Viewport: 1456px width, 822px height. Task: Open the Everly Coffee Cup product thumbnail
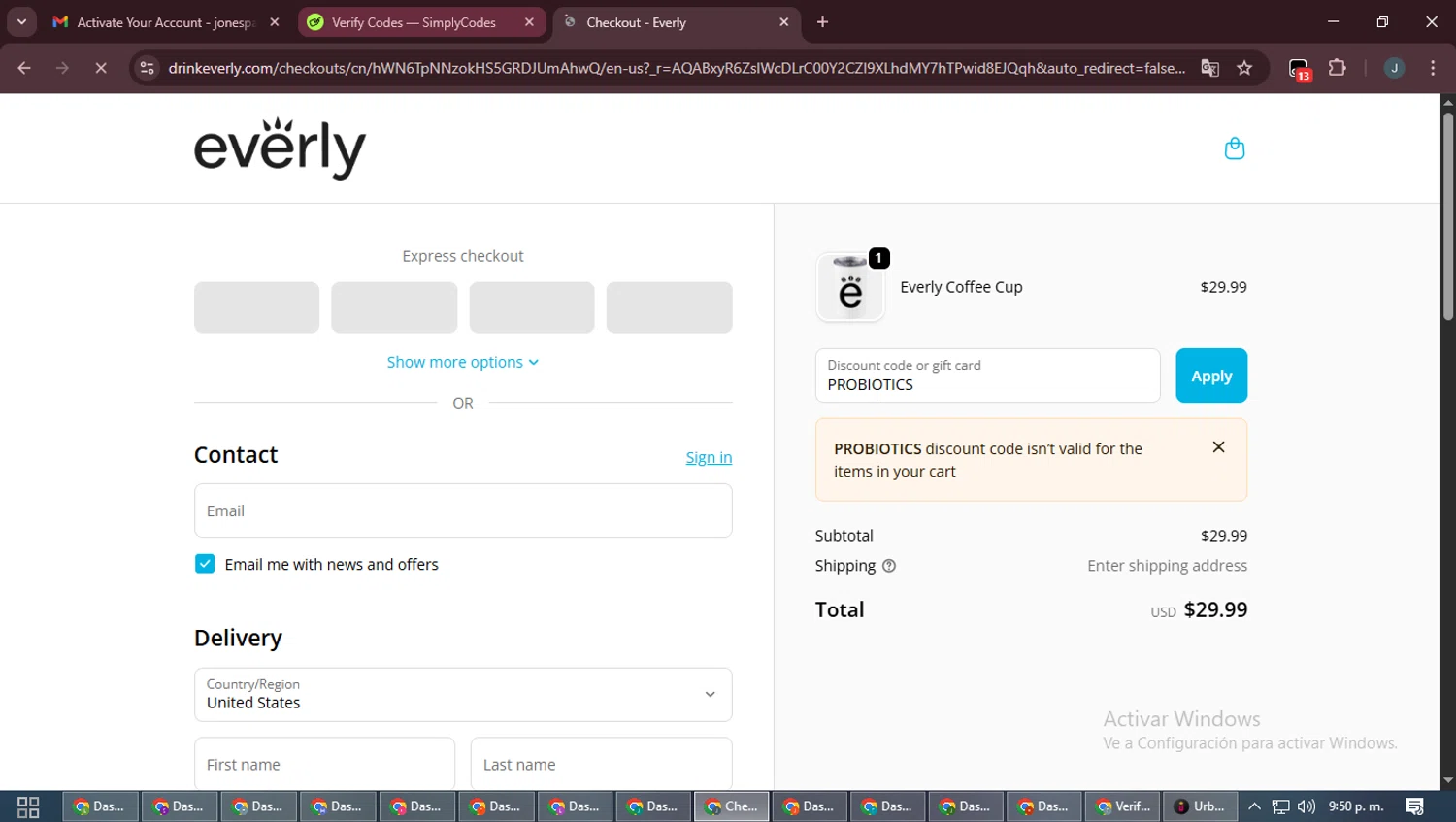850,288
